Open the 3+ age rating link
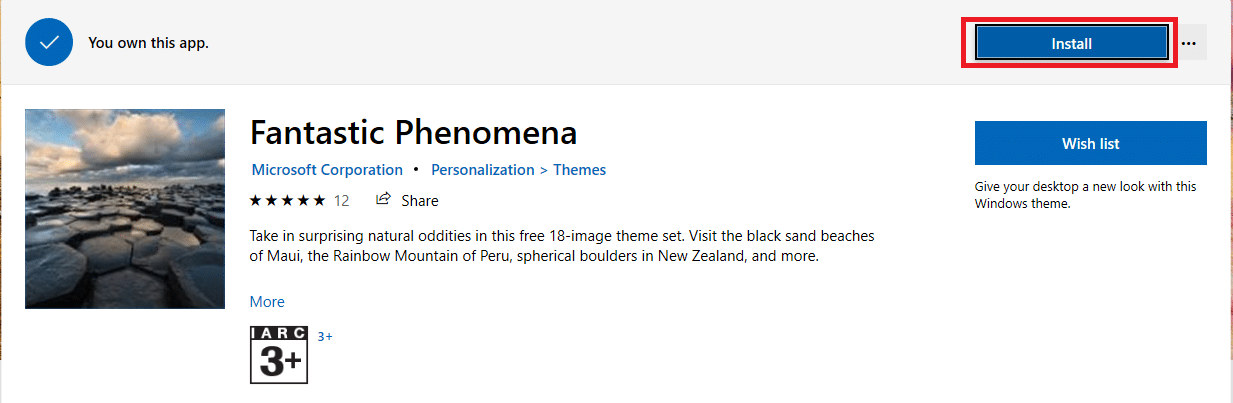Image resolution: width=1233 pixels, height=403 pixels. coord(325,337)
